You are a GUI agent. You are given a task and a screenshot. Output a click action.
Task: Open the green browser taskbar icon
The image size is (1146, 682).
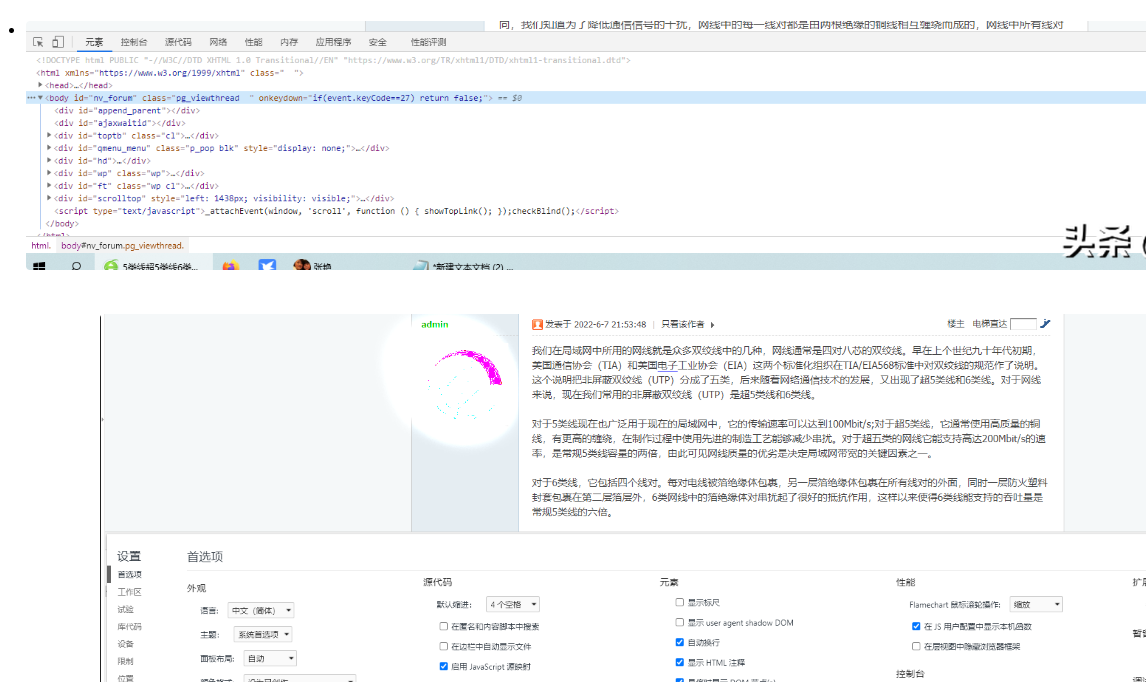(111, 266)
